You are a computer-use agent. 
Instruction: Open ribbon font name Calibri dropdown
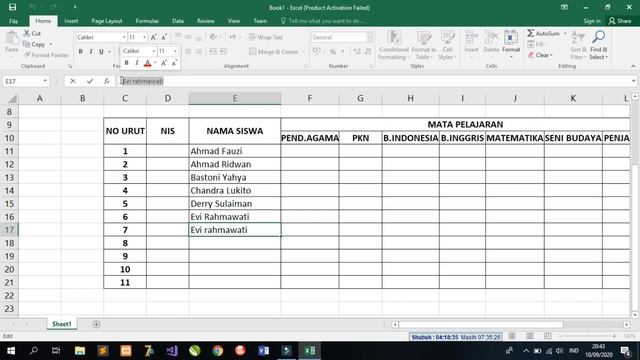point(124,37)
